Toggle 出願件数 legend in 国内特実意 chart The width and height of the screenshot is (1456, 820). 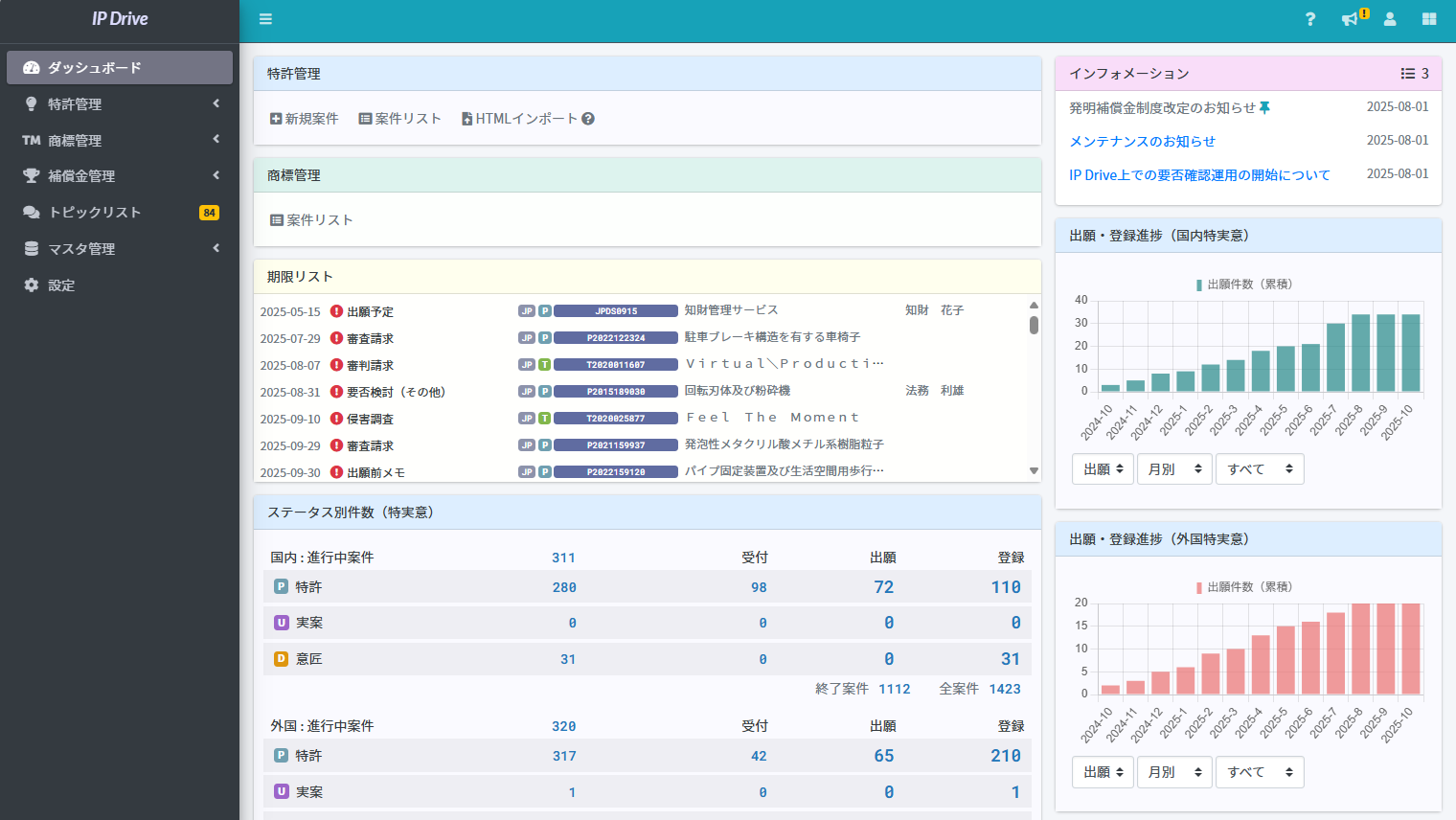[x=1243, y=285]
